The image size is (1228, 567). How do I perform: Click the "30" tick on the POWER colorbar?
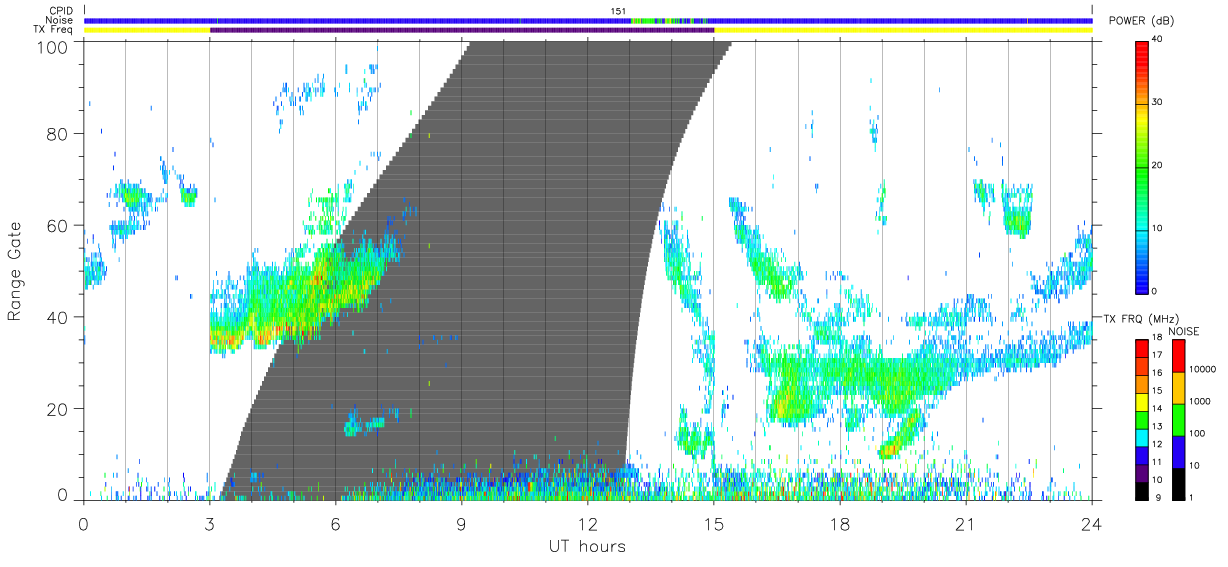1159,102
